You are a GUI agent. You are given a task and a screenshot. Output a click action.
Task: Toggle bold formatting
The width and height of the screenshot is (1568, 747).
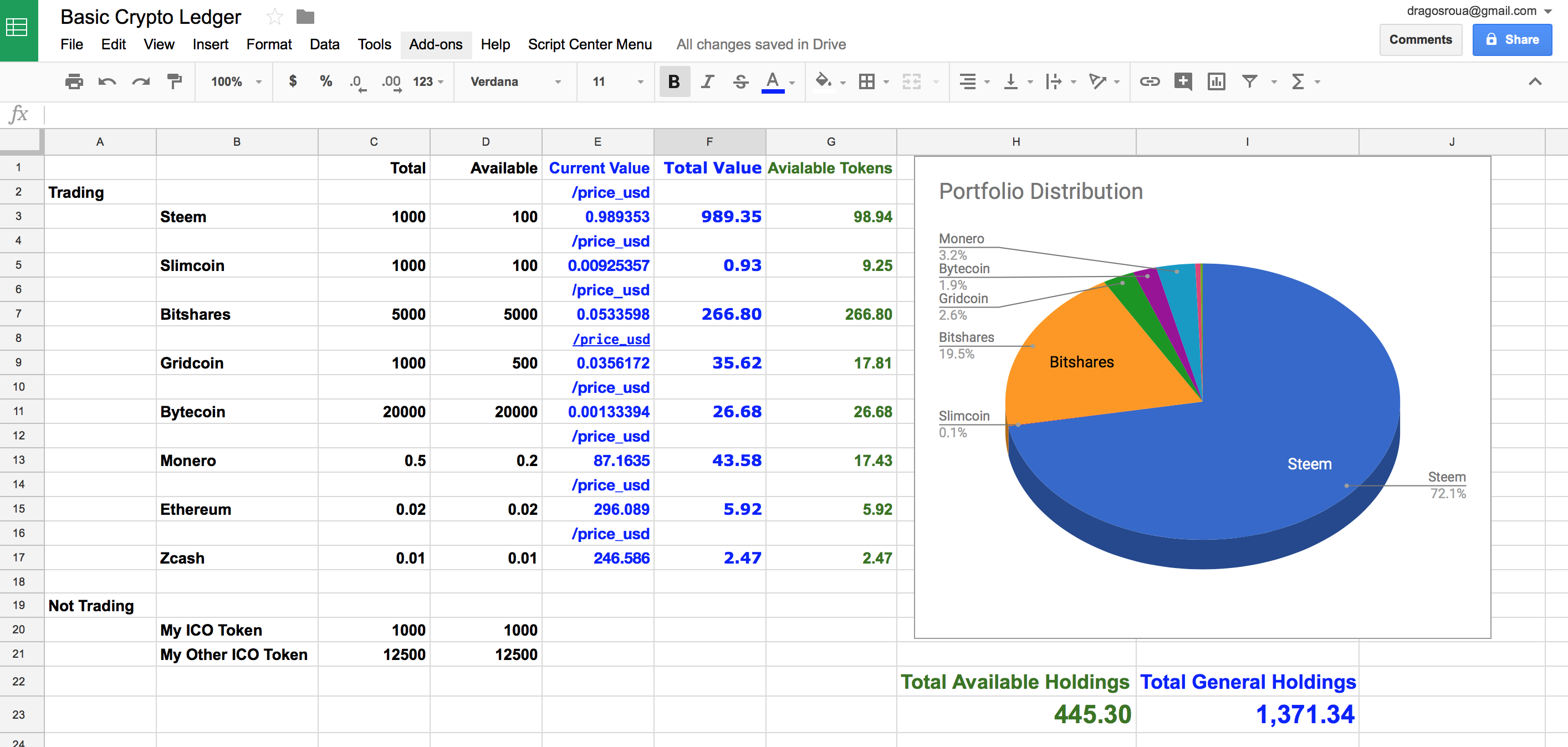point(674,81)
